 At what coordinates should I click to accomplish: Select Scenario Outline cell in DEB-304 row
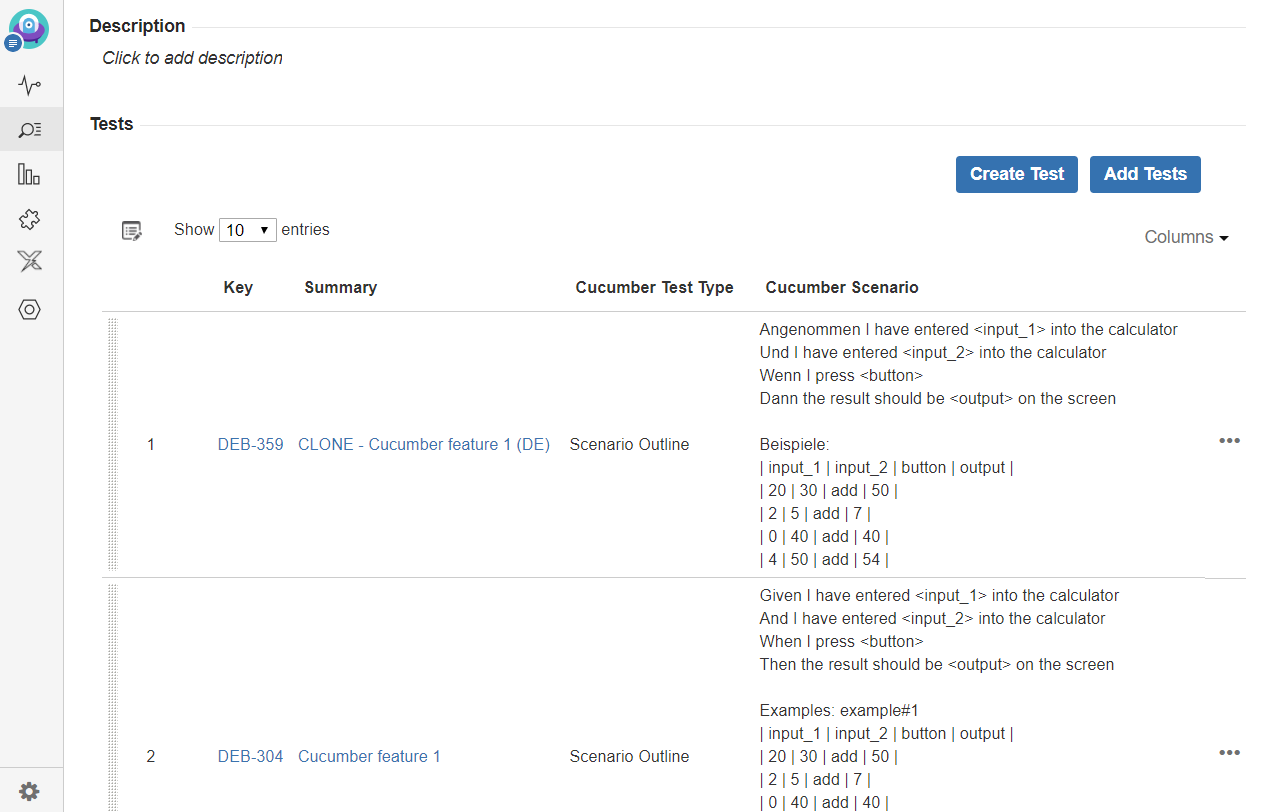pos(629,756)
